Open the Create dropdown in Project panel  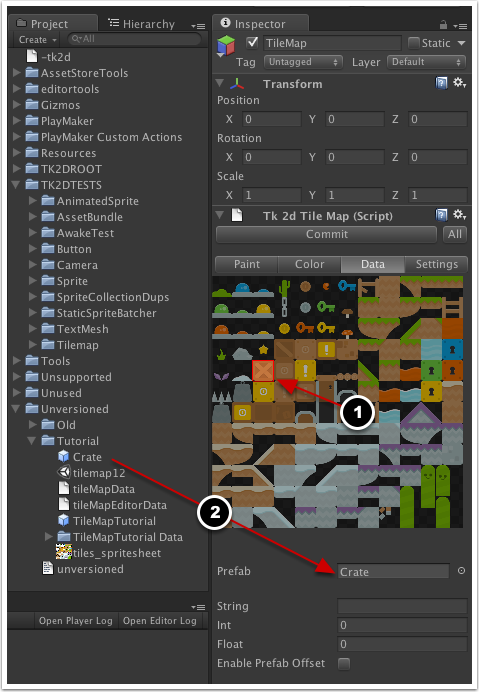click(37, 40)
